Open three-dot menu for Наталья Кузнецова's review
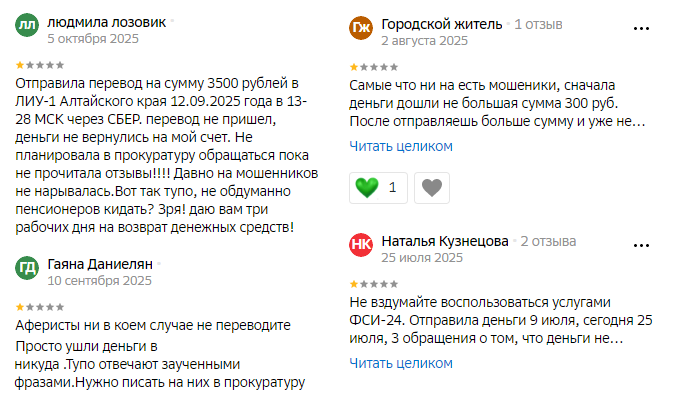The height and width of the screenshot is (404, 673). pyautogui.click(x=641, y=247)
